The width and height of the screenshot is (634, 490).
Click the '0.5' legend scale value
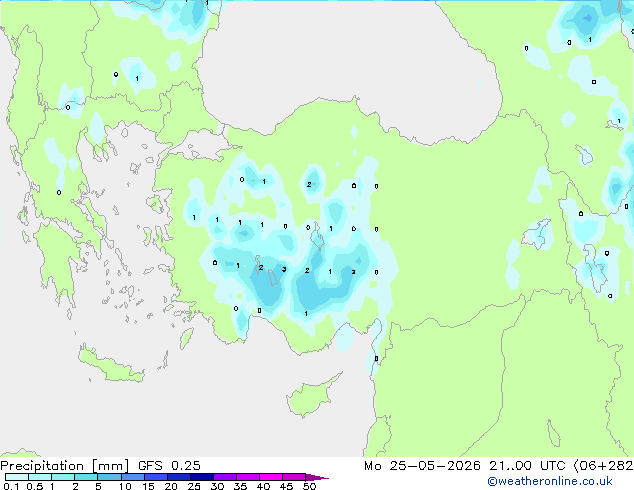pyautogui.click(x=35, y=486)
